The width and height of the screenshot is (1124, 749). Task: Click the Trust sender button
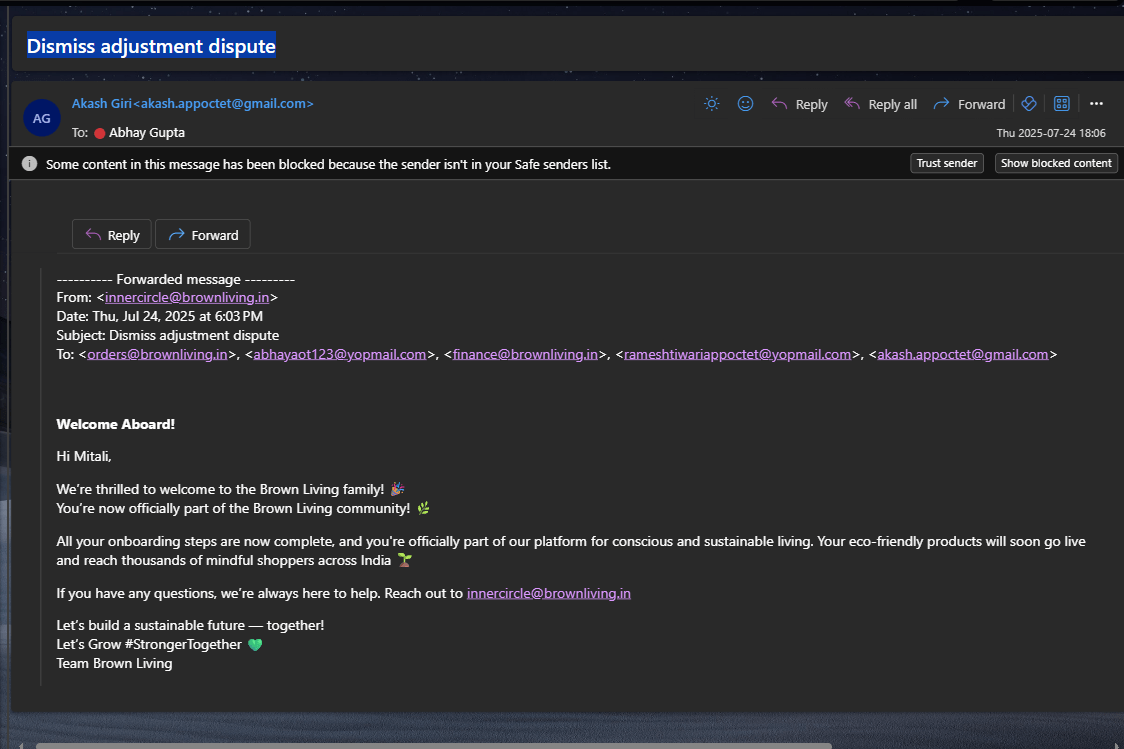click(947, 163)
